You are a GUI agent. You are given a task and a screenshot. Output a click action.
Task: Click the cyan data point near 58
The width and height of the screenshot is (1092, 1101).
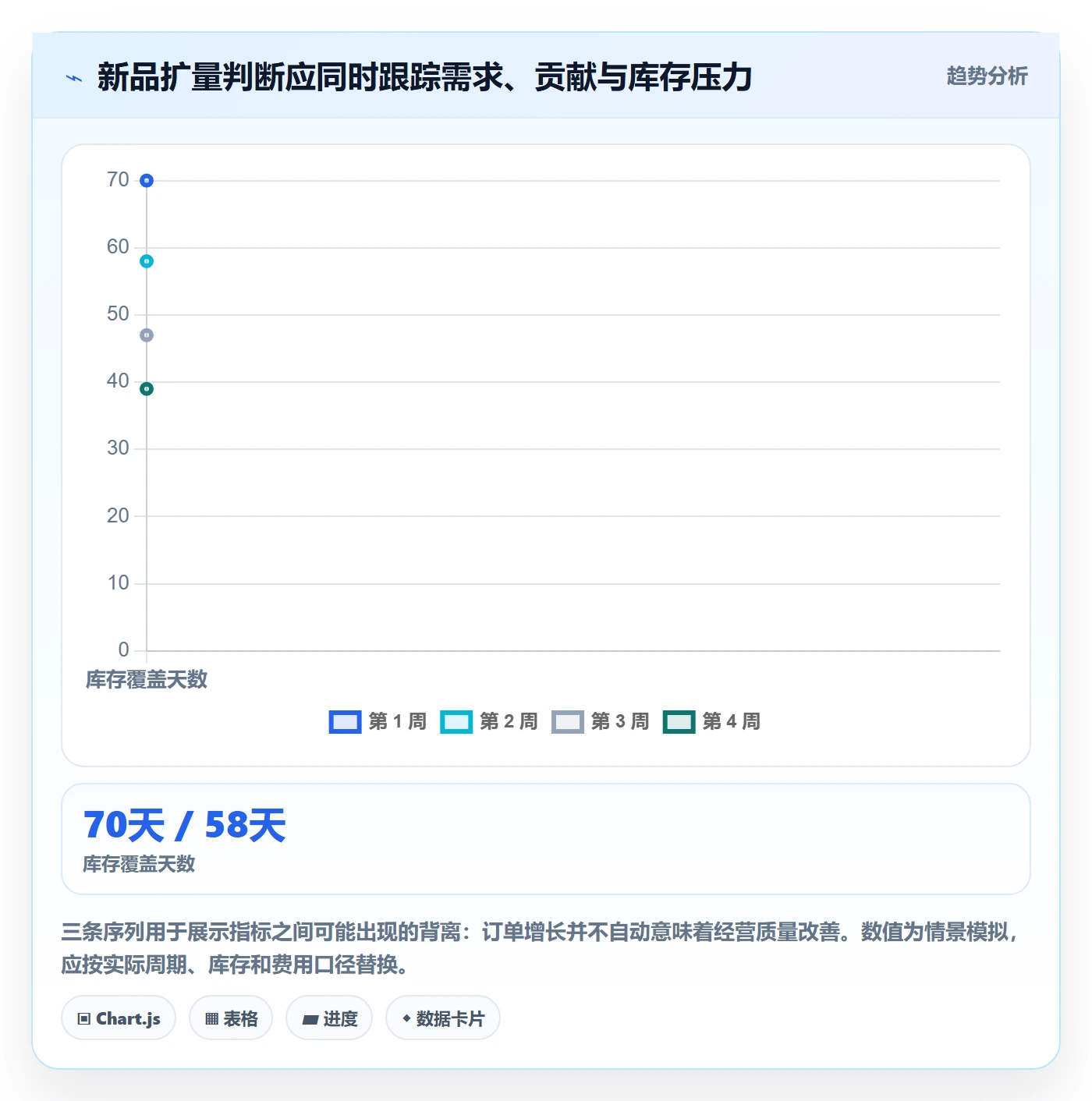pos(147,261)
